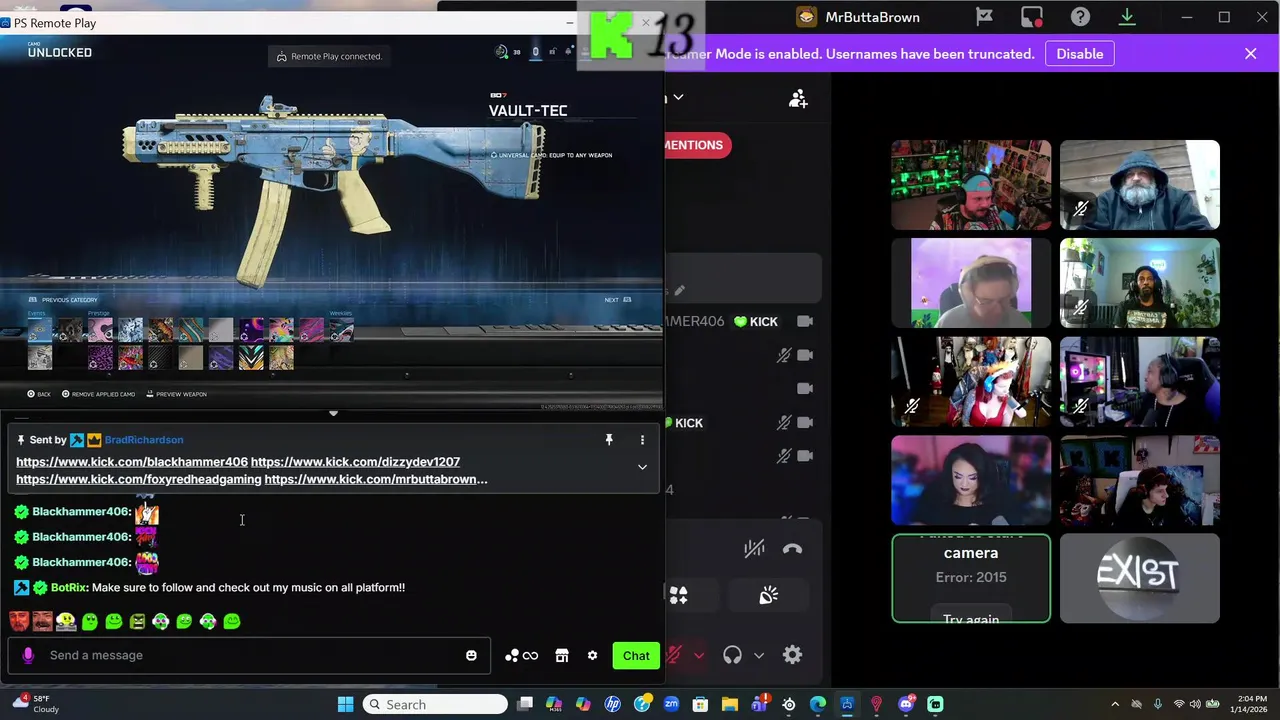The height and width of the screenshot is (720, 1280).
Task: Pin icon on the pinned message
Action: coord(608,439)
